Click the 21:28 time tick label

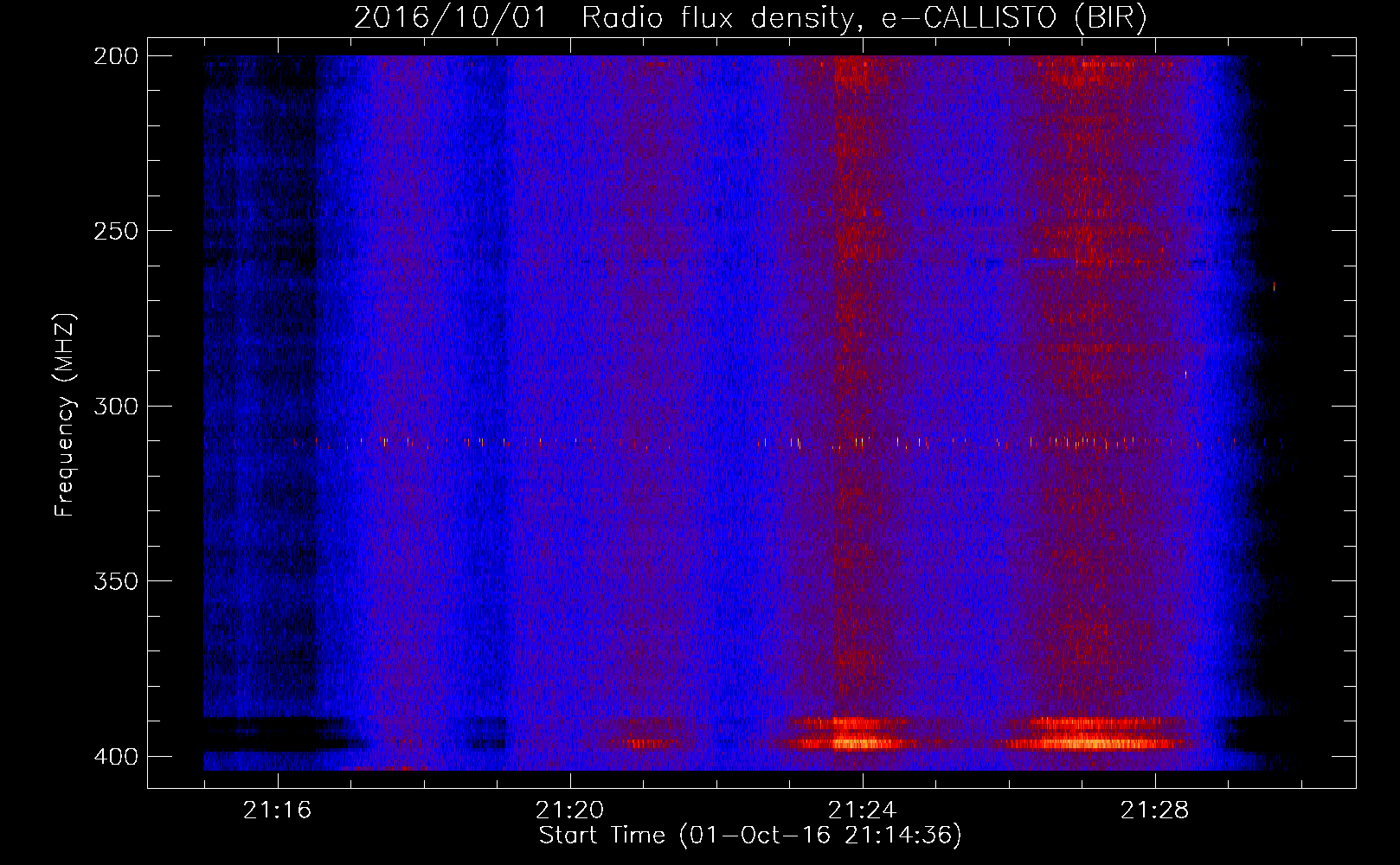pyautogui.click(x=1154, y=811)
